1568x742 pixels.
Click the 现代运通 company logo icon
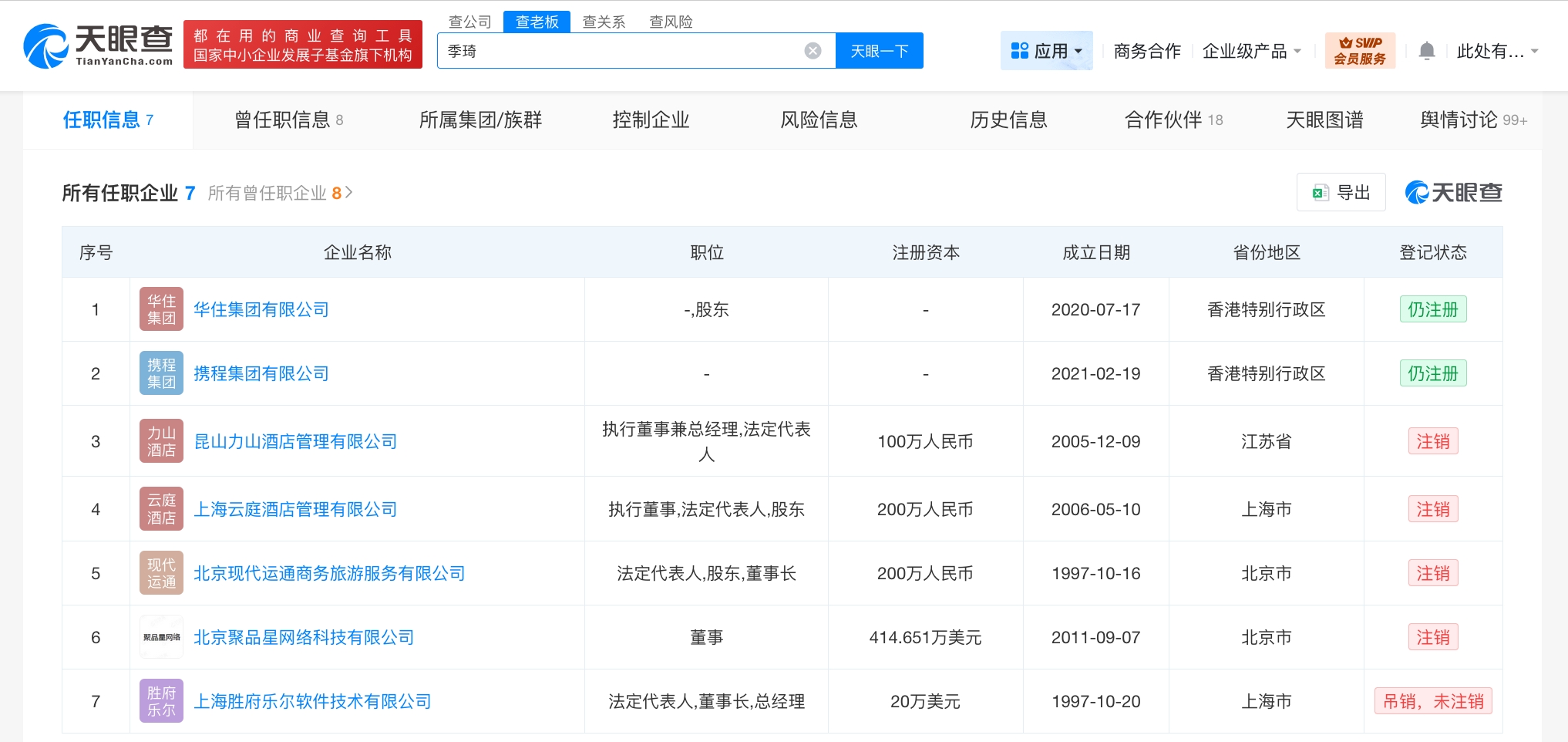tap(161, 573)
